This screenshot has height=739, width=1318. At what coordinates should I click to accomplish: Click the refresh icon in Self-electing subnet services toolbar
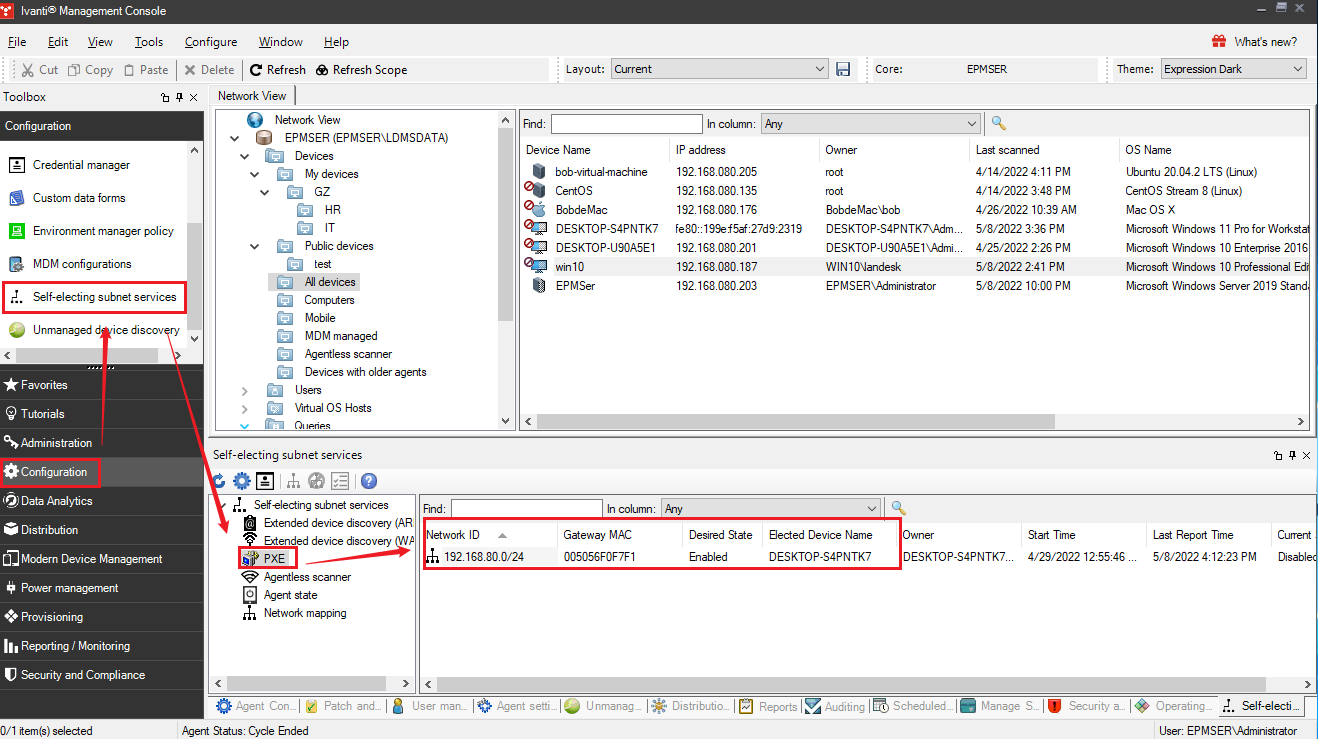coord(218,481)
